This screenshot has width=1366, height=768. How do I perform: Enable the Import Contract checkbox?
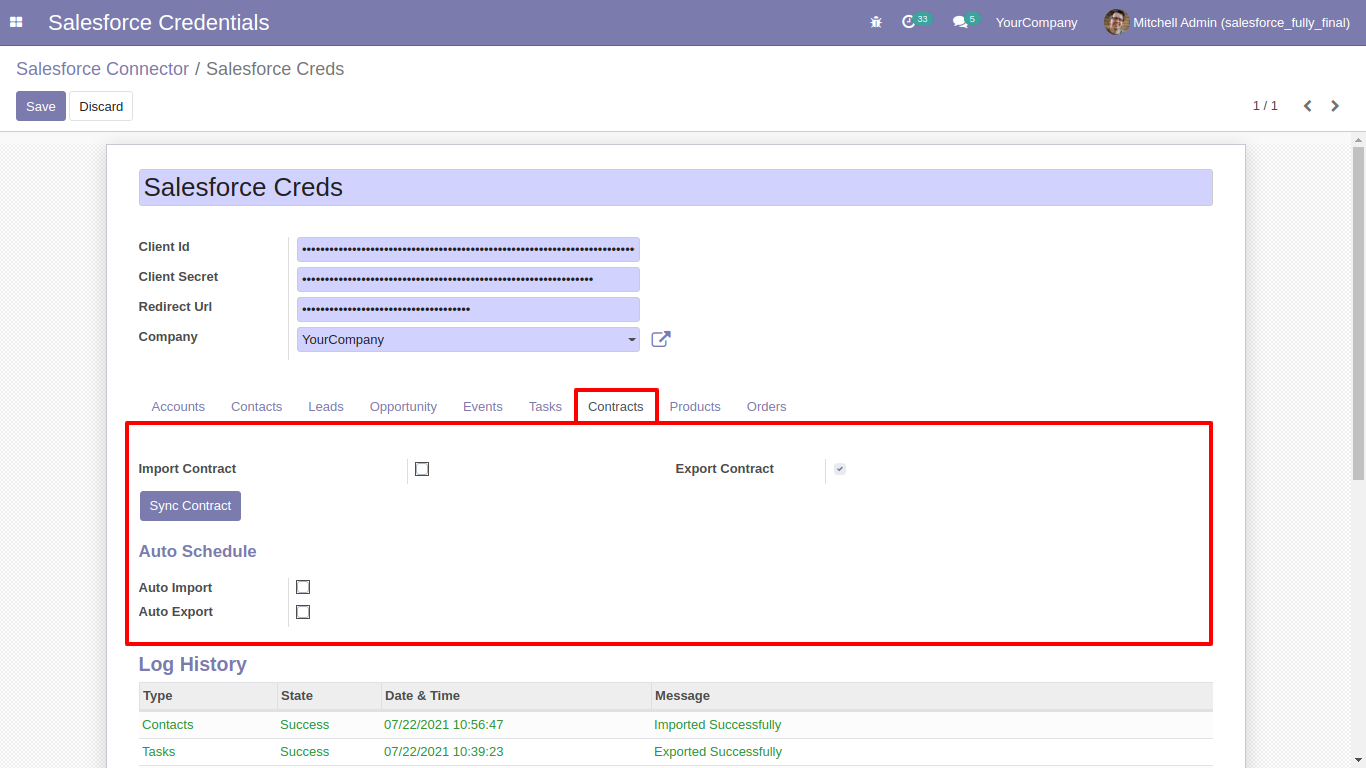[422, 469]
